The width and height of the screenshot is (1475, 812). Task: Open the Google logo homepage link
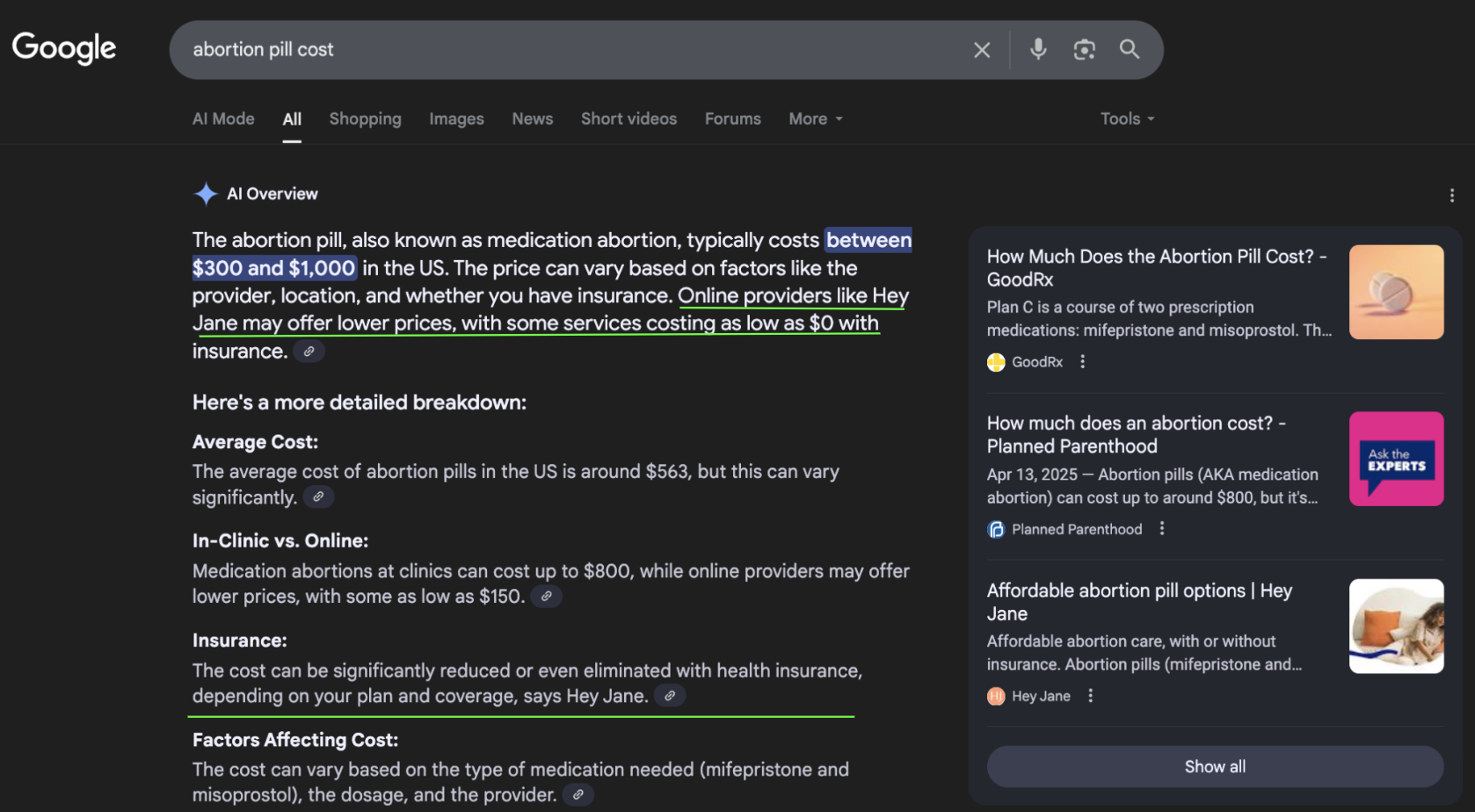[64, 48]
